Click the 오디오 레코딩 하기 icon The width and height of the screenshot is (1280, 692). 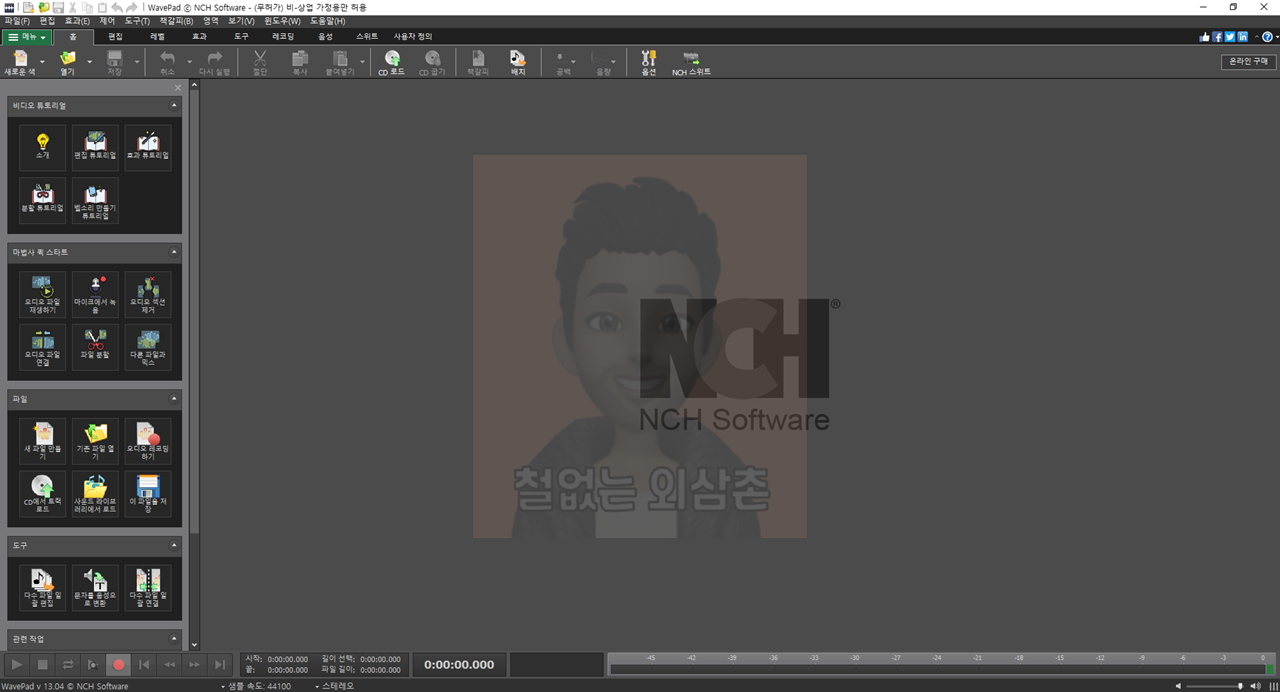coord(148,441)
